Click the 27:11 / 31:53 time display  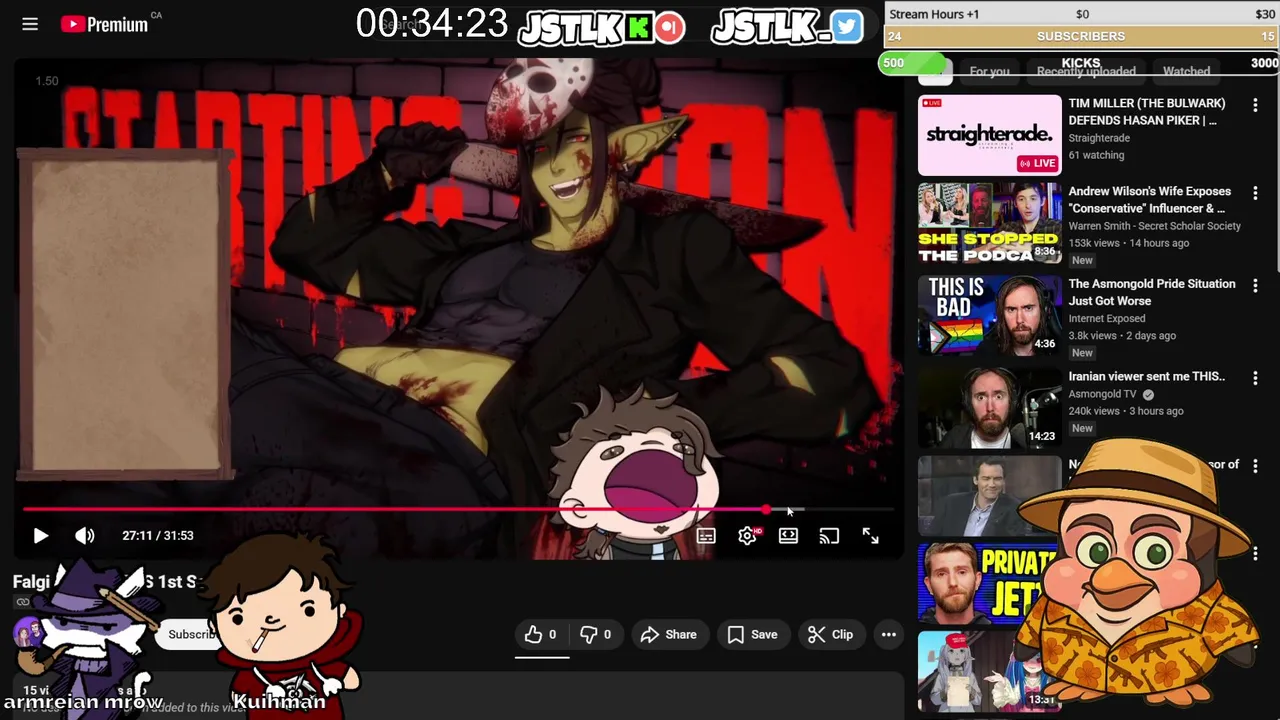pos(158,536)
